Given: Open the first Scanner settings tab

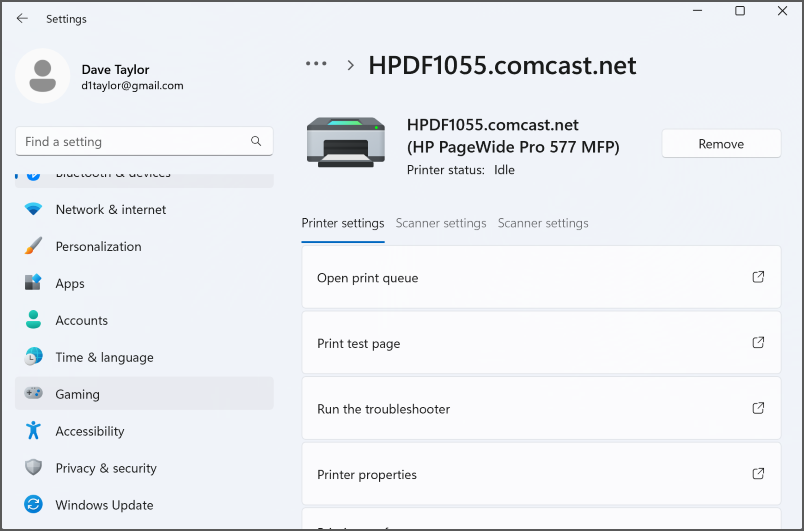Looking at the screenshot, I should click(441, 223).
